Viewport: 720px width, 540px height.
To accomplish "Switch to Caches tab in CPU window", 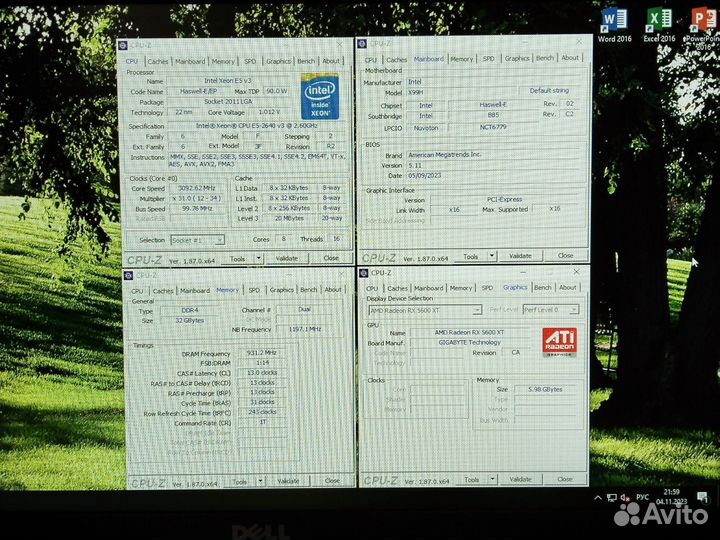I will point(158,61).
